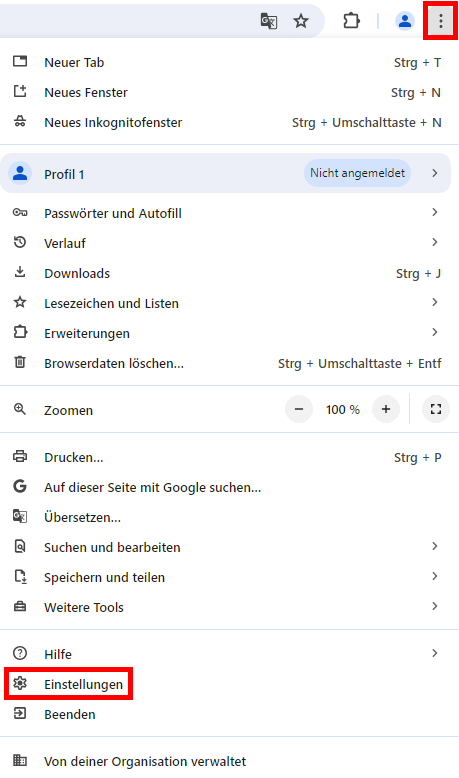
Task: Decrease zoom with the minus button
Action: (299, 409)
